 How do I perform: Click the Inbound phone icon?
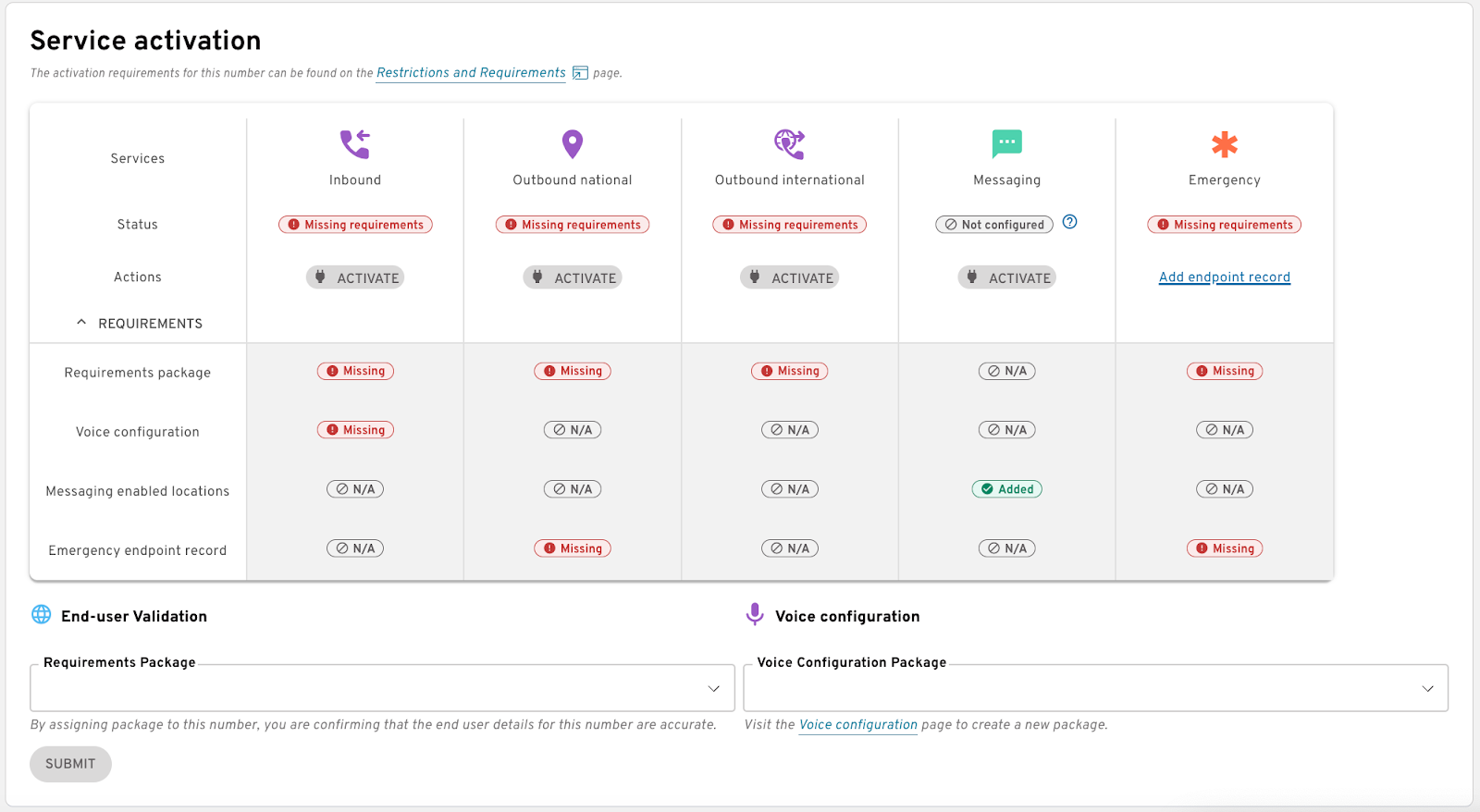pos(355,144)
